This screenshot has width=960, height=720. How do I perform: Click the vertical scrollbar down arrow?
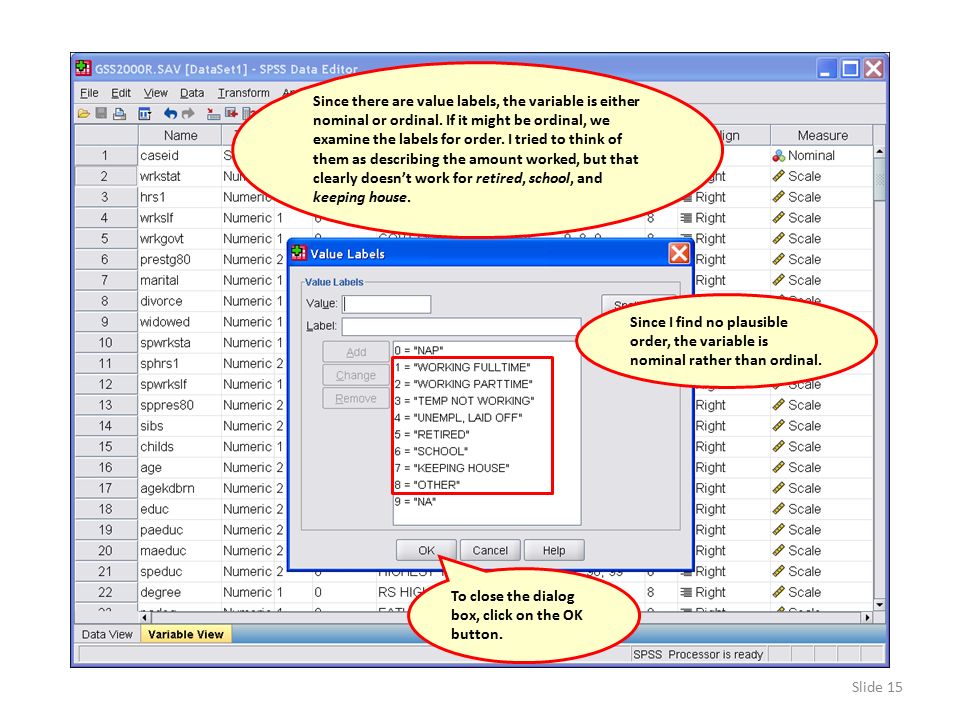tap(879, 604)
